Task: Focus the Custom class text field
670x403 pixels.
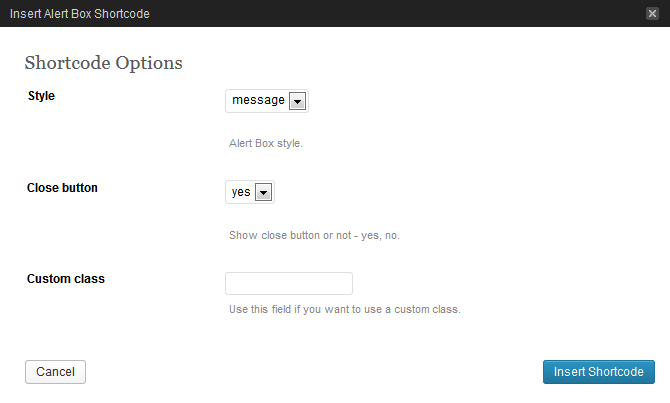Action: [x=289, y=283]
